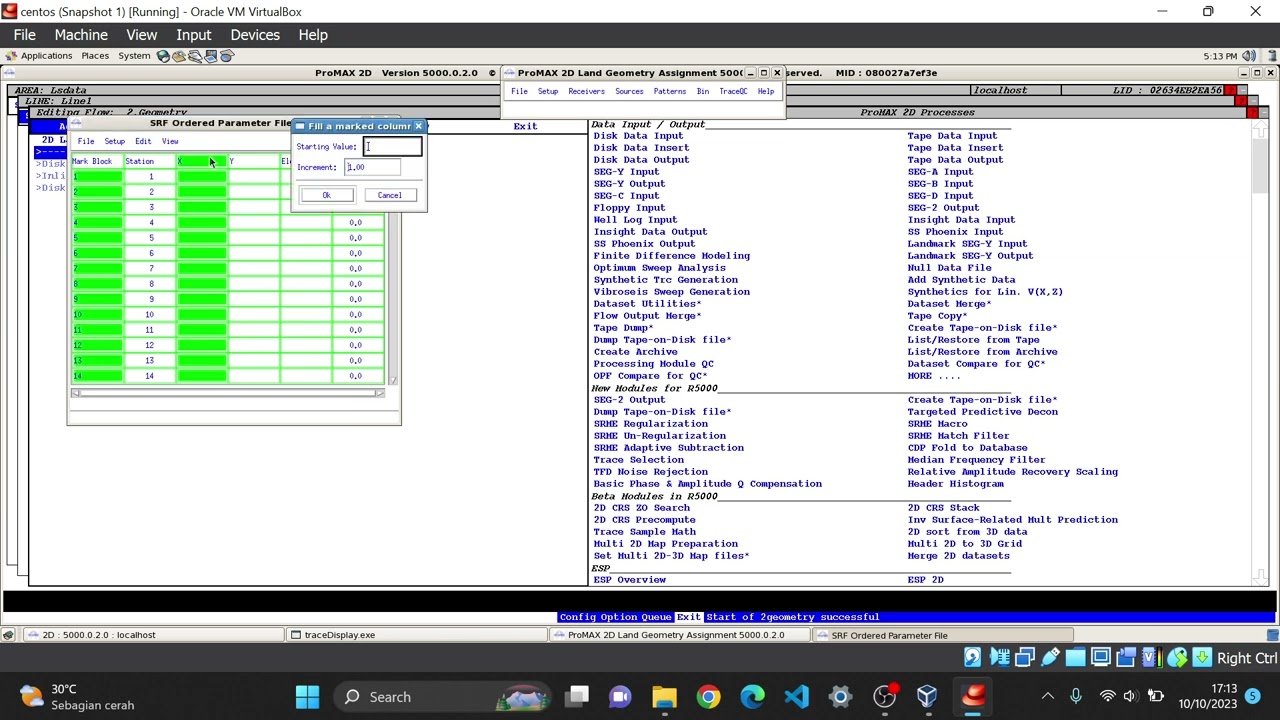Show hidden system tray icons
Screen dimensions: 1280x720
click(x=1047, y=696)
